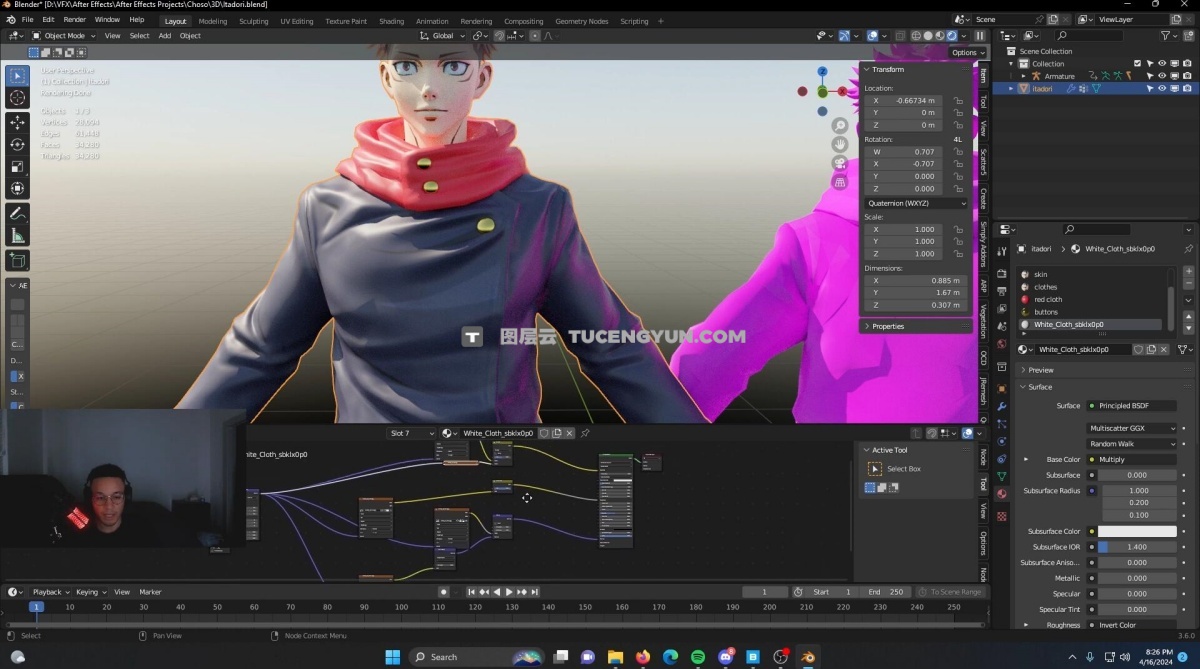The height and width of the screenshot is (669, 1200).
Task: Play animation with play button
Action: (509, 592)
